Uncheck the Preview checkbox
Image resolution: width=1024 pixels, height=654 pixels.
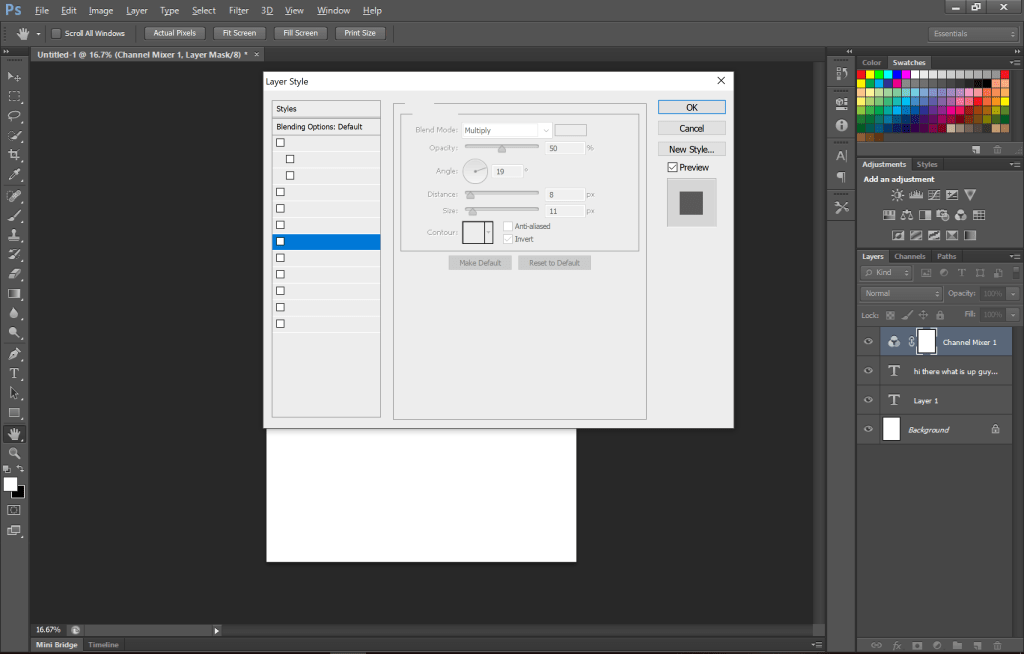click(673, 167)
